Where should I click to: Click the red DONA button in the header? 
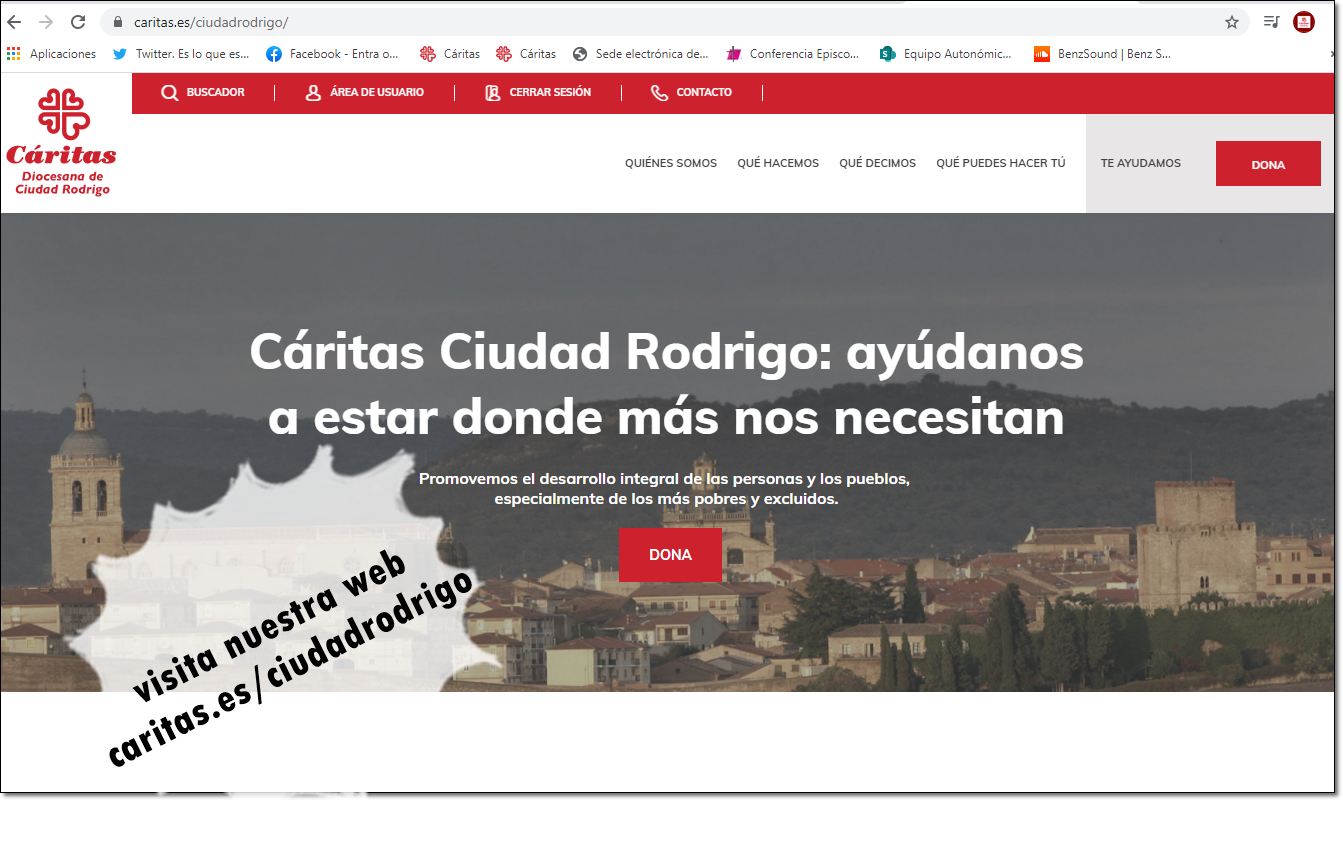point(1268,164)
